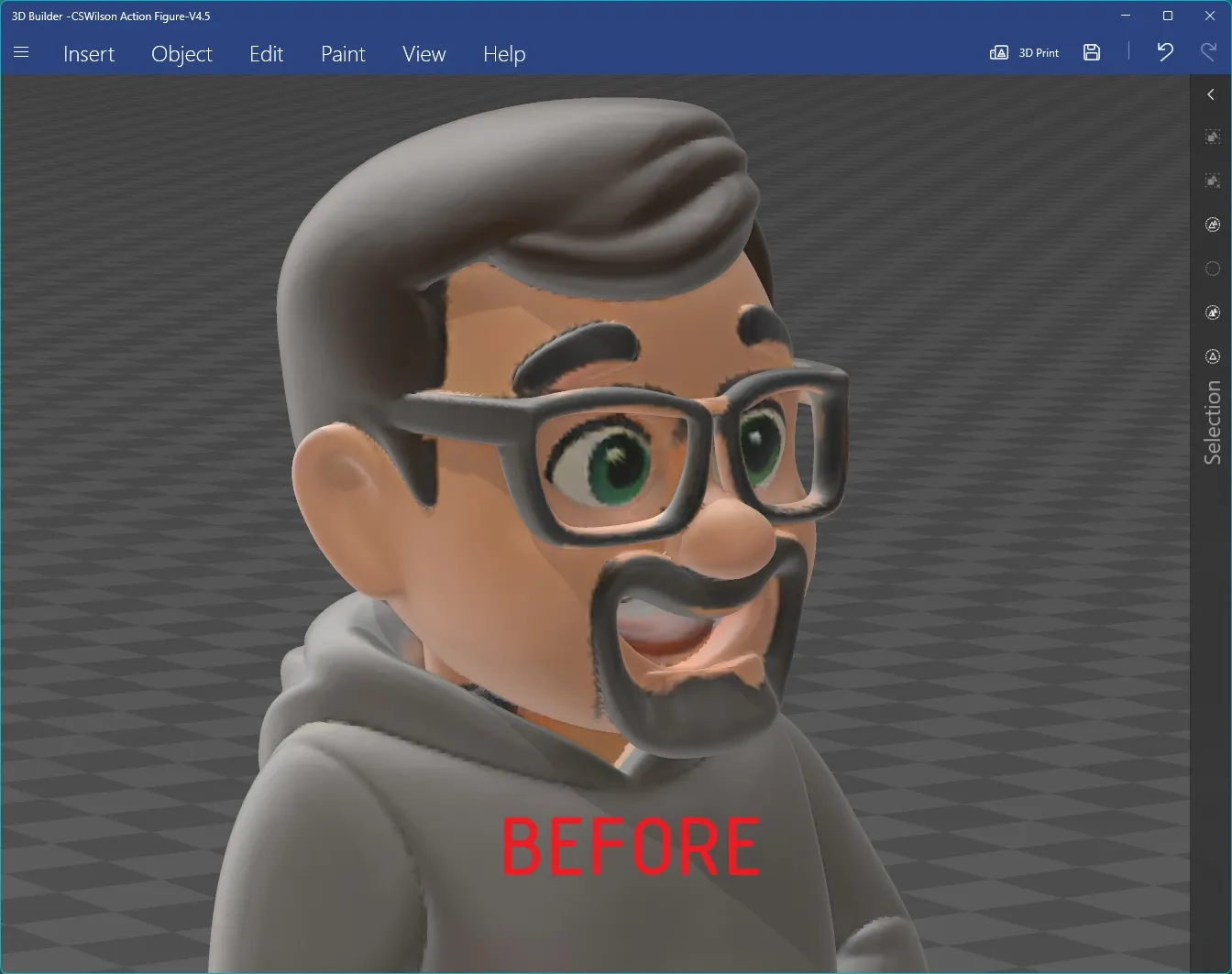Redo the last undone action

[x=1208, y=52]
